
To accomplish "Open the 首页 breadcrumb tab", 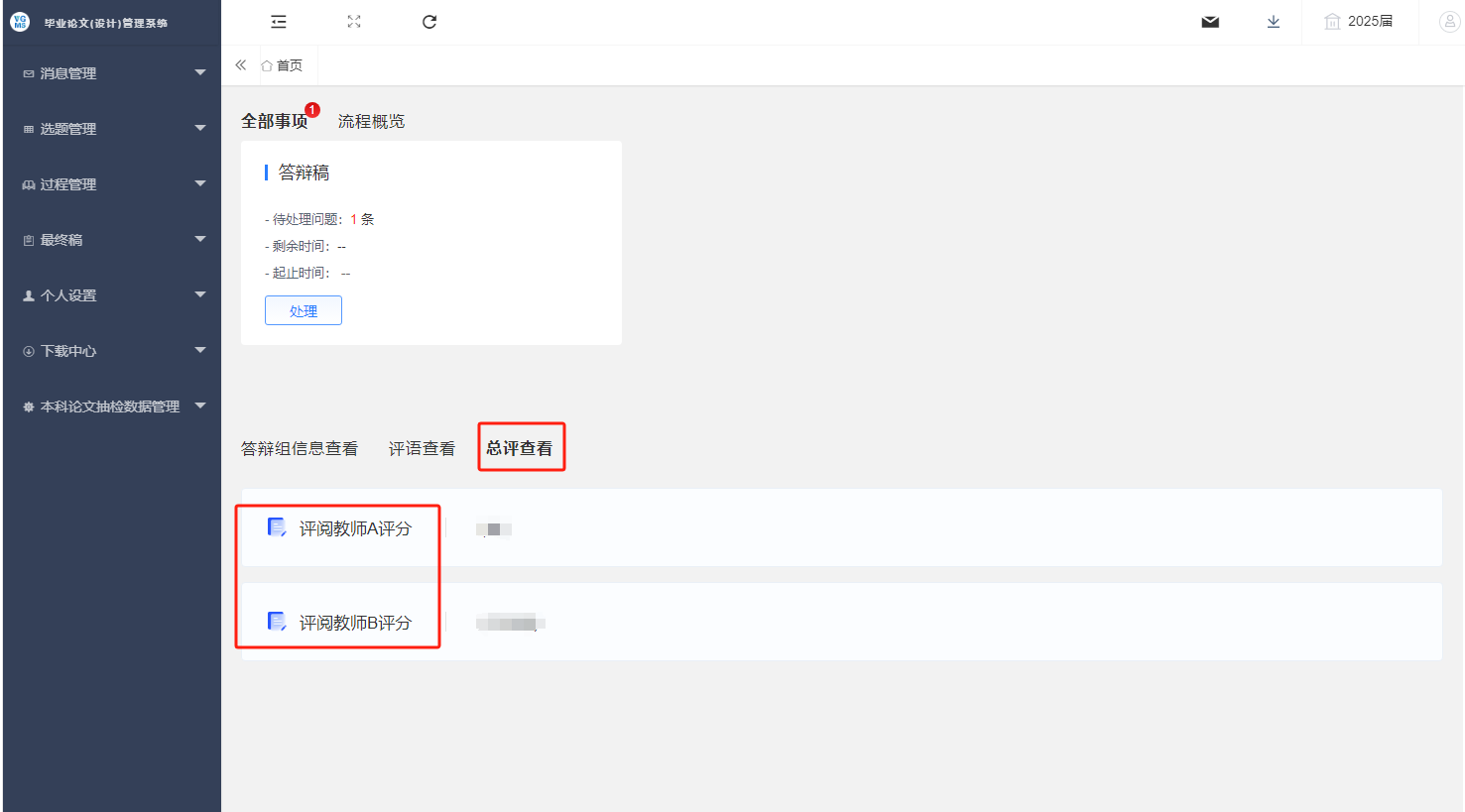I will tap(283, 65).
